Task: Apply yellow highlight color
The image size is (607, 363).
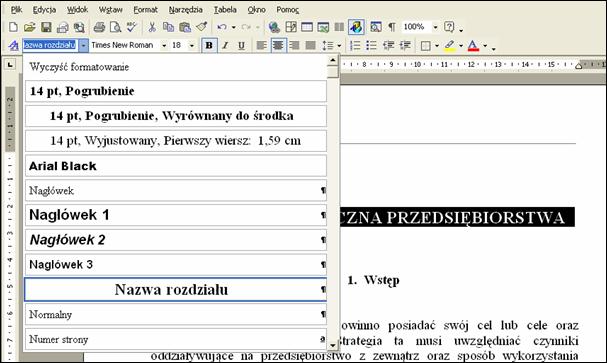Action: [x=449, y=46]
